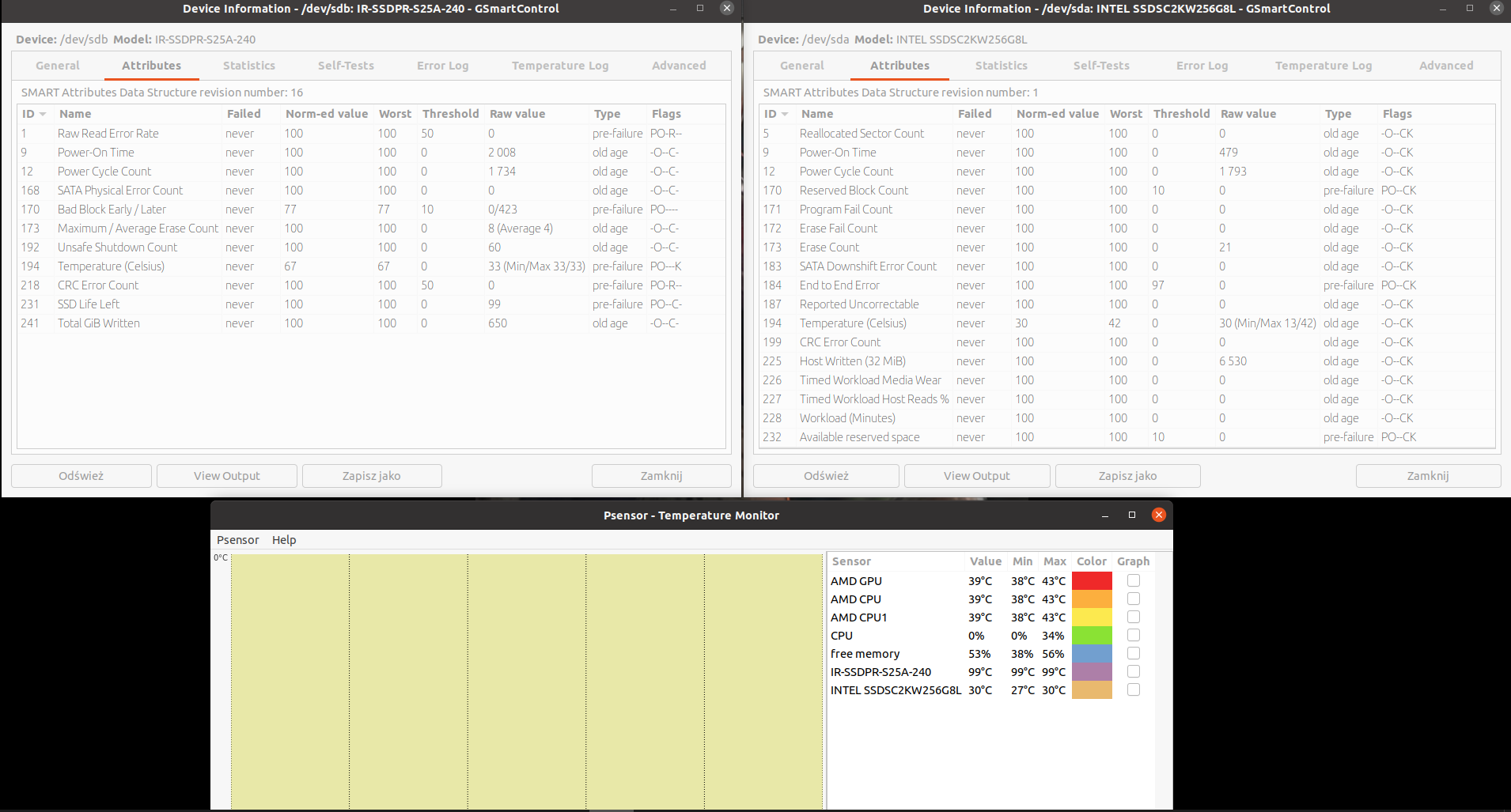Open the Psensor menu
1511x812 pixels.
pos(237,540)
